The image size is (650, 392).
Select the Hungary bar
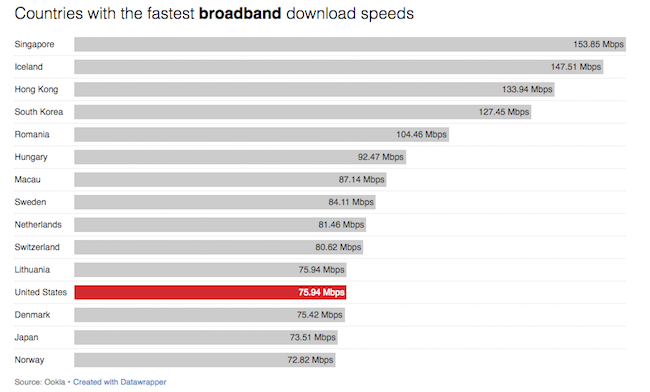click(x=240, y=157)
